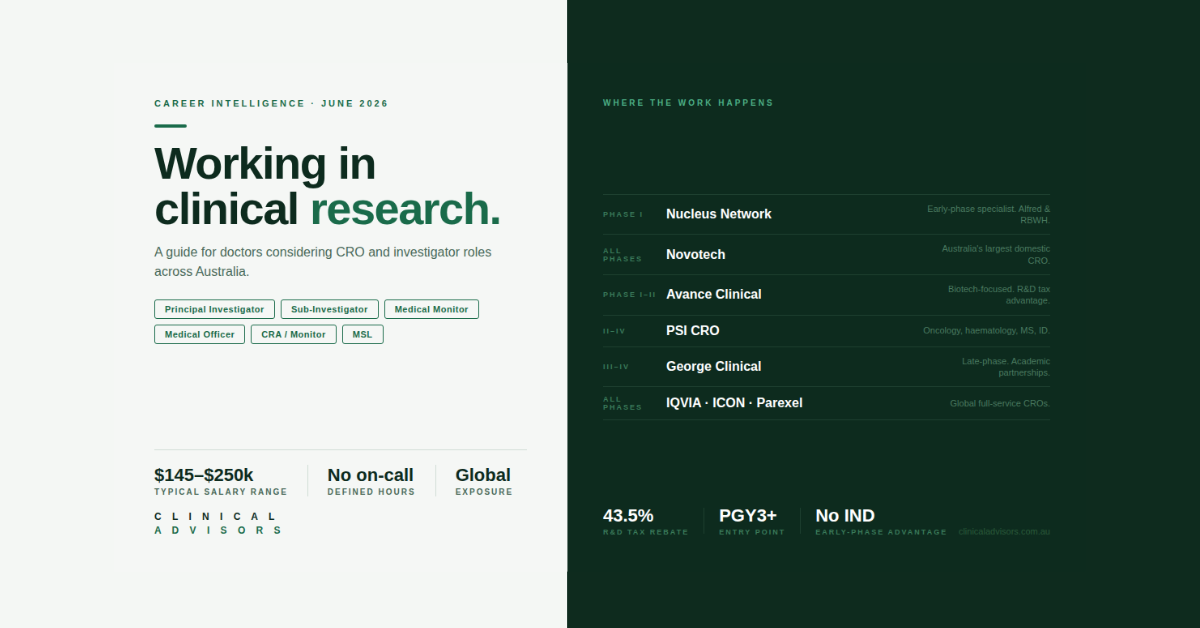Click the Working in clinical research headline
The width and height of the screenshot is (1200, 628).
(x=327, y=187)
